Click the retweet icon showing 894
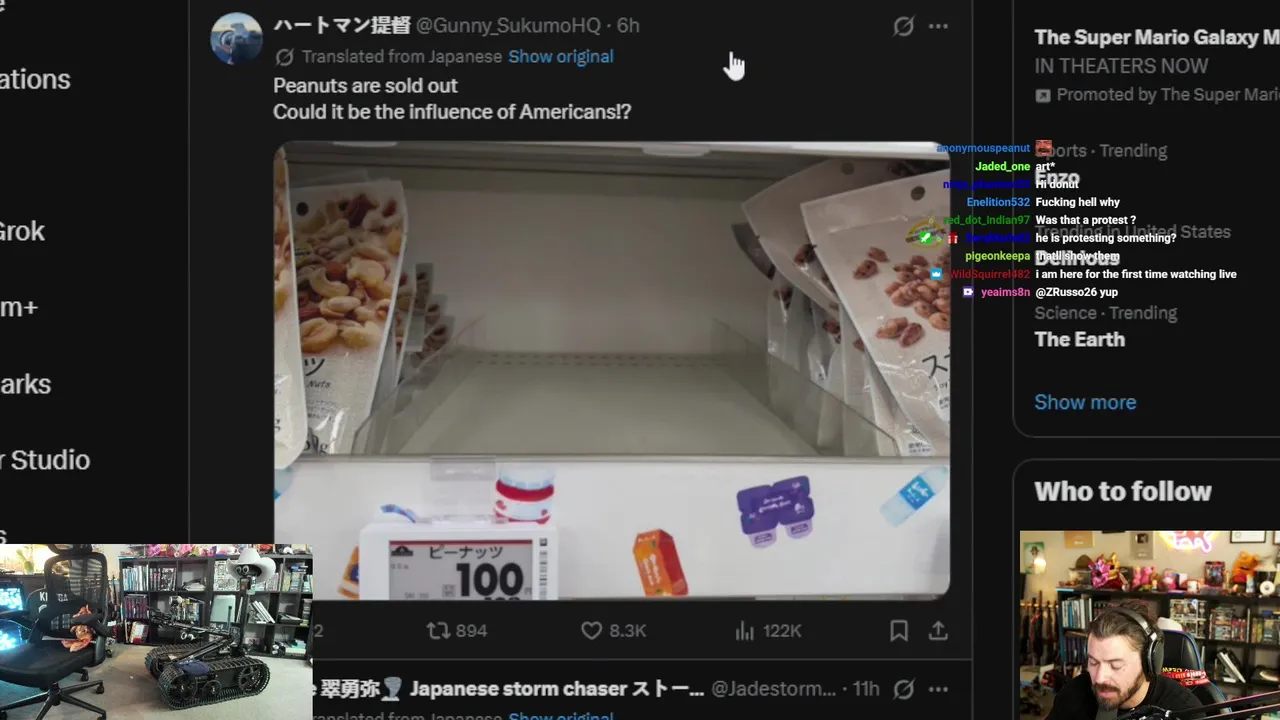This screenshot has width=1280, height=720. tap(457, 631)
